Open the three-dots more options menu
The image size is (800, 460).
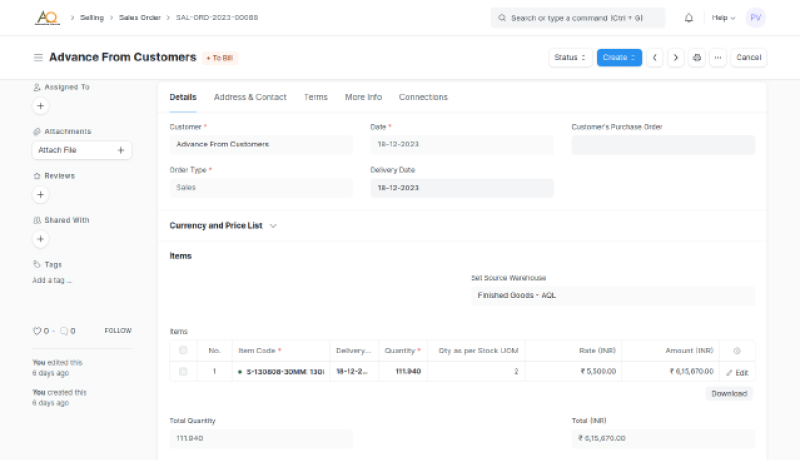click(717, 58)
